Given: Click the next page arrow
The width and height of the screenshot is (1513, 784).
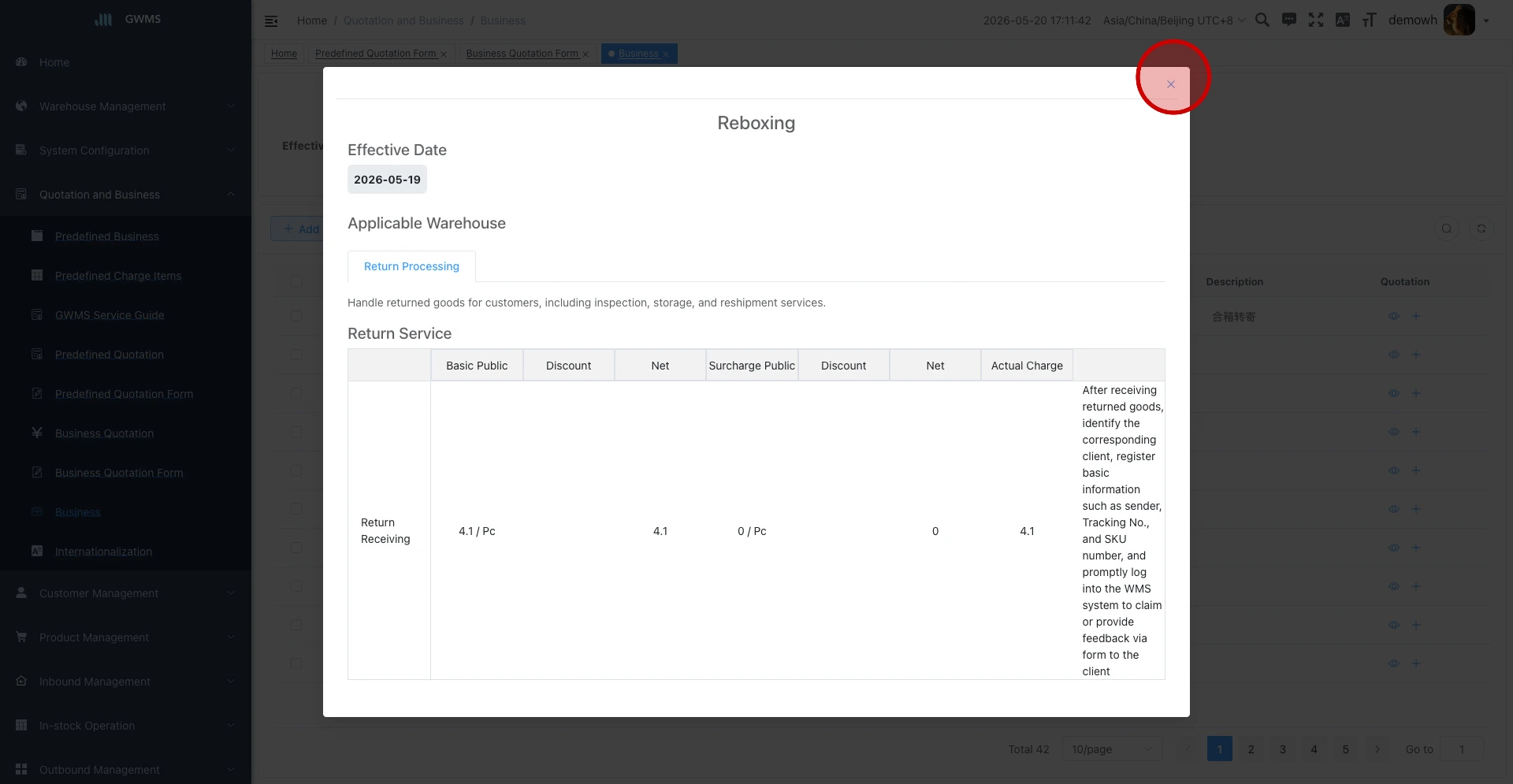Looking at the screenshot, I should coord(1377,749).
